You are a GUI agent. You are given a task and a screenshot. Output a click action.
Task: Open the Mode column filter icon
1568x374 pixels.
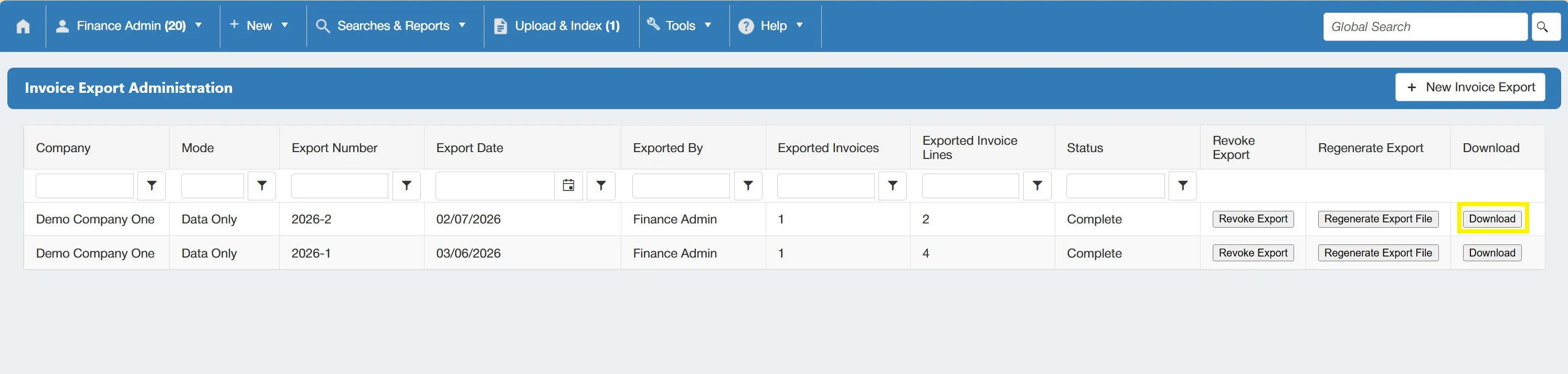(x=262, y=186)
